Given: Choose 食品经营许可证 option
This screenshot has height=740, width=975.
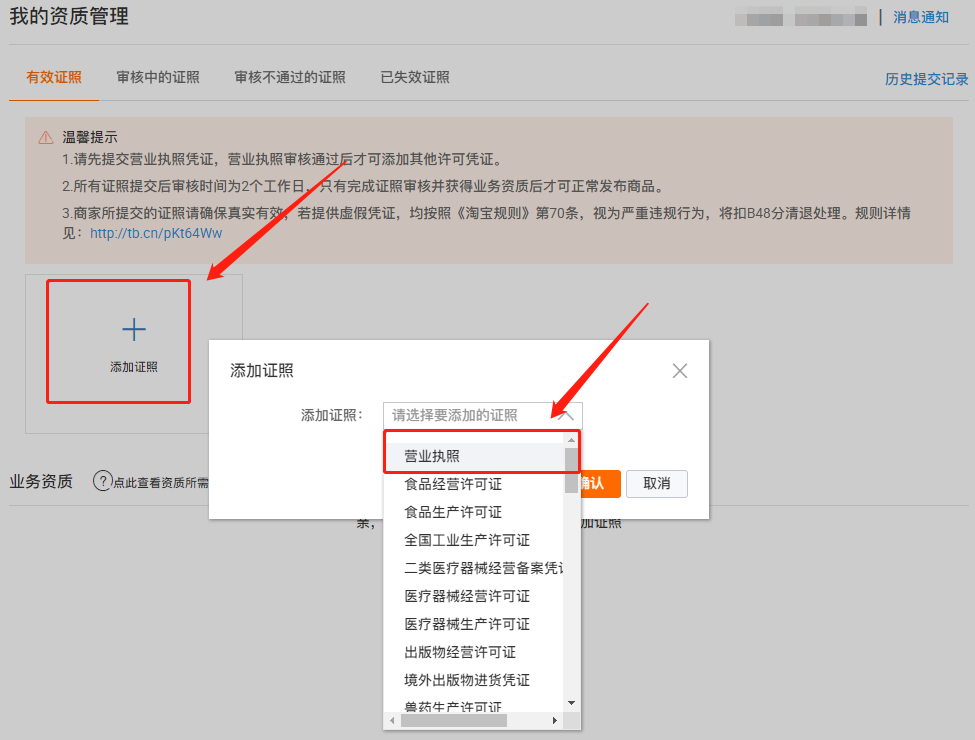Looking at the screenshot, I should [453, 484].
